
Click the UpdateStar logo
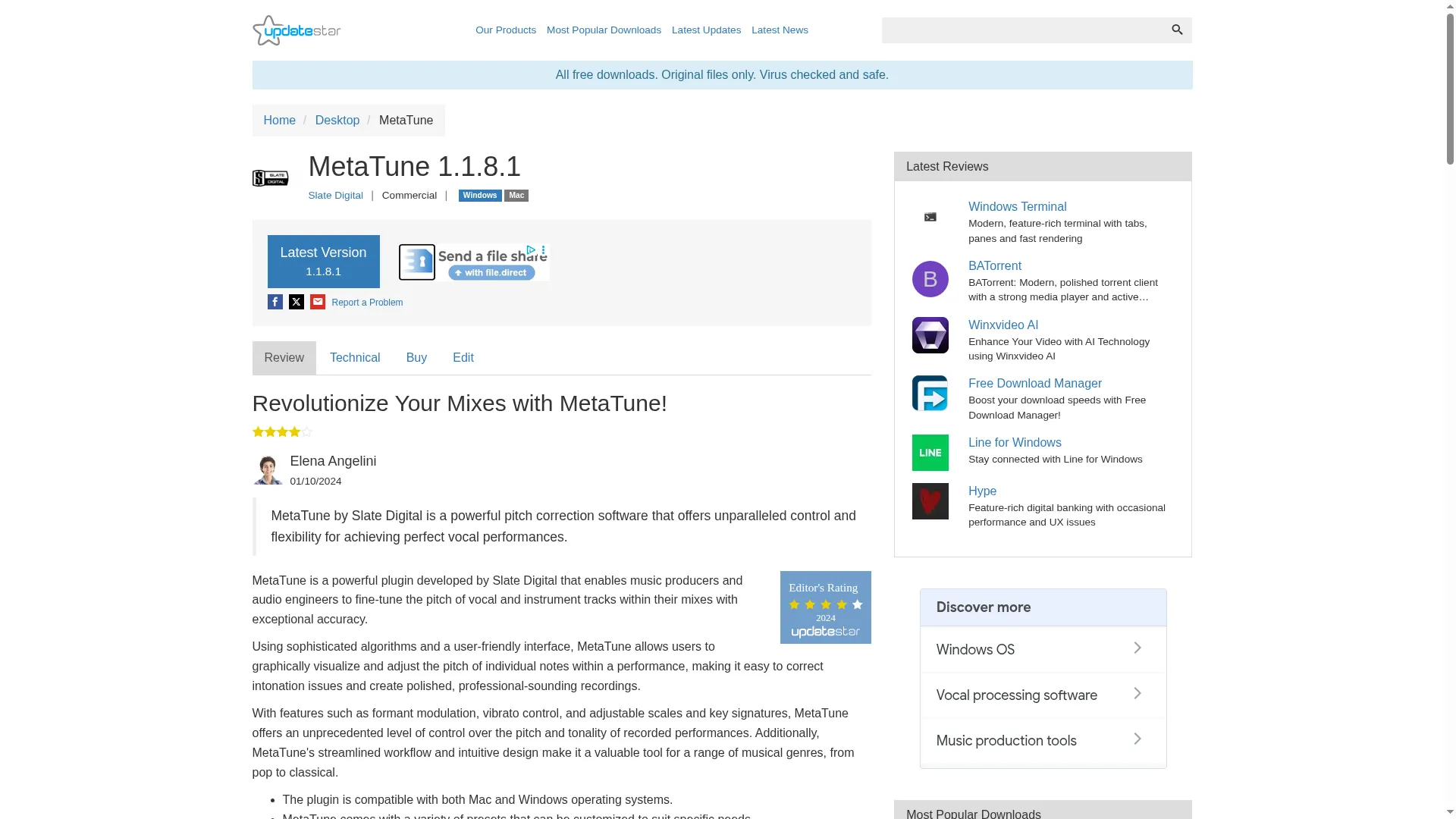point(297,30)
